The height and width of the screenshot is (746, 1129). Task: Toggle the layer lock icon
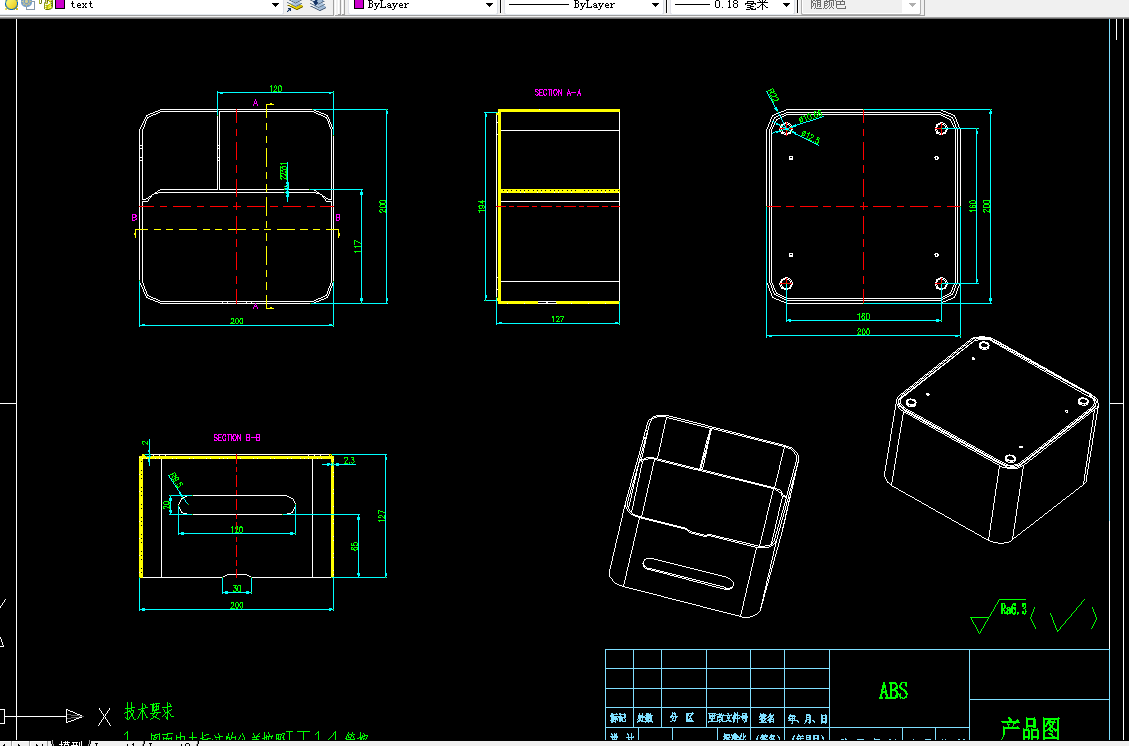[x=48, y=4]
